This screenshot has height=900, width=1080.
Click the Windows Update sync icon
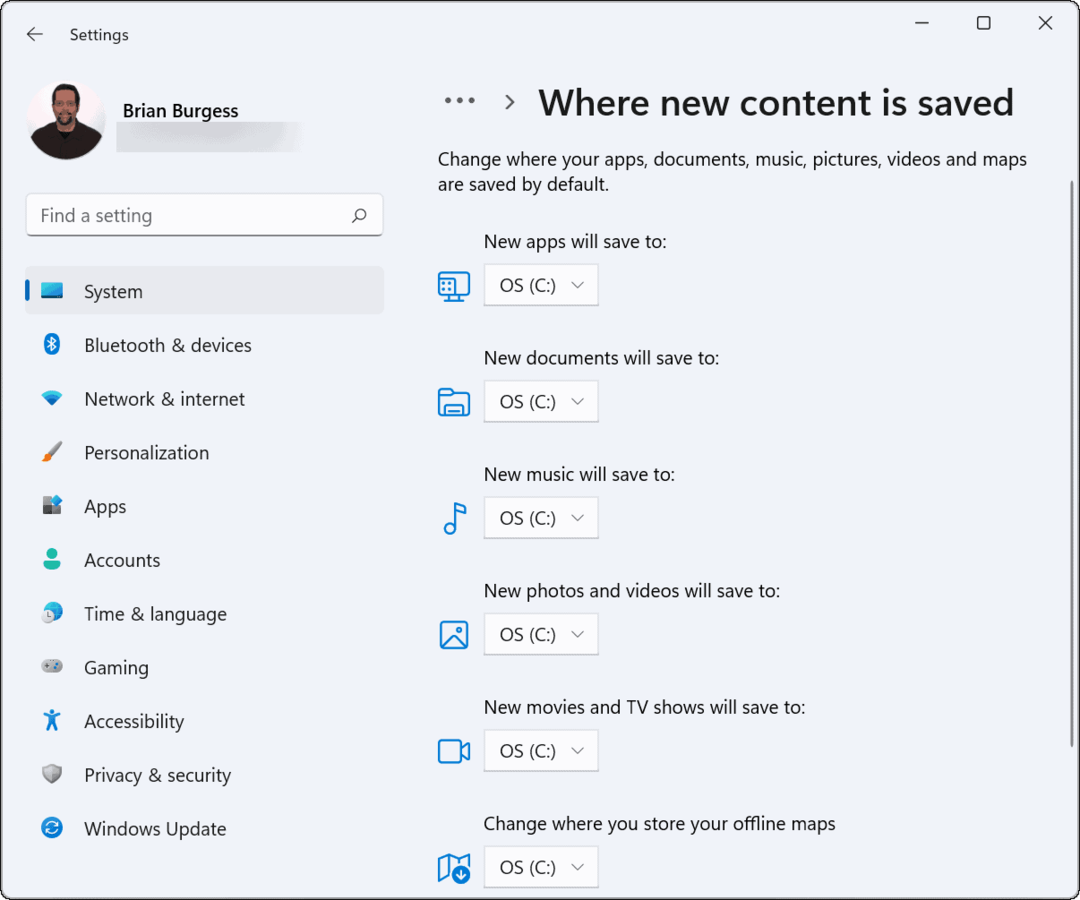click(x=52, y=828)
